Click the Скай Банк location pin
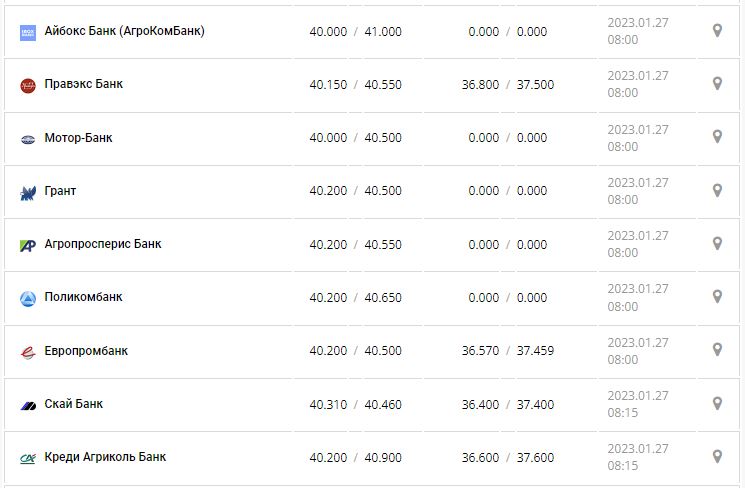 (717, 403)
